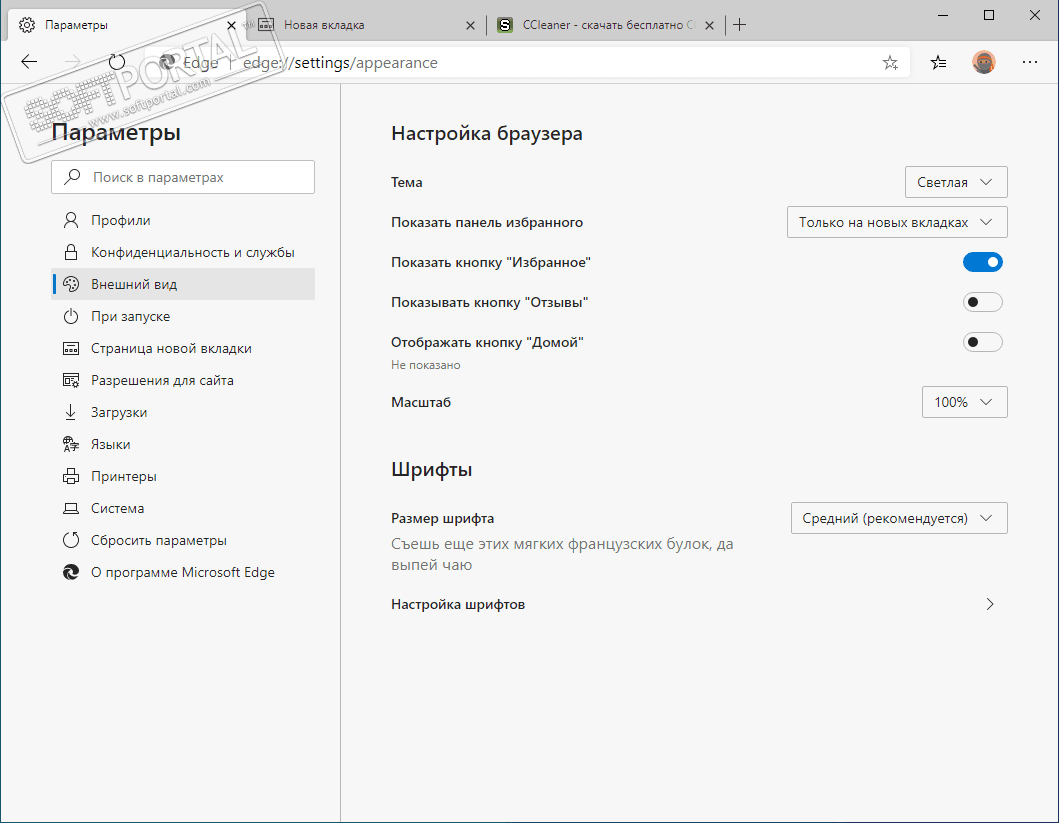Open Загрузки section
The image size is (1059, 823).
(x=183, y=412)
